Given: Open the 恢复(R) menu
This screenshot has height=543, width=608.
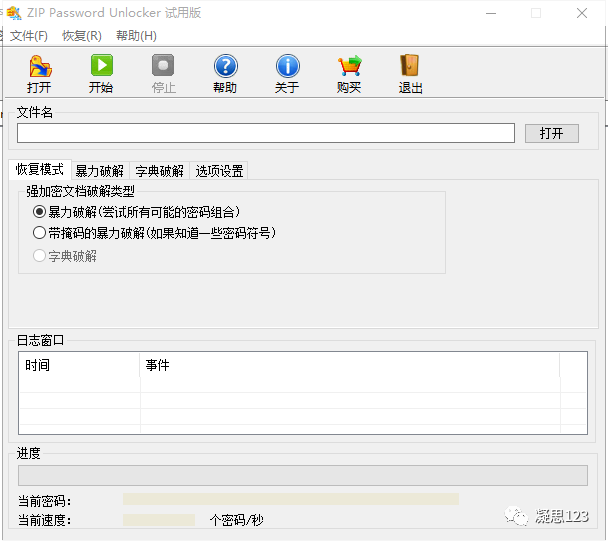Looking at the screenshot, I should (82, 36).
